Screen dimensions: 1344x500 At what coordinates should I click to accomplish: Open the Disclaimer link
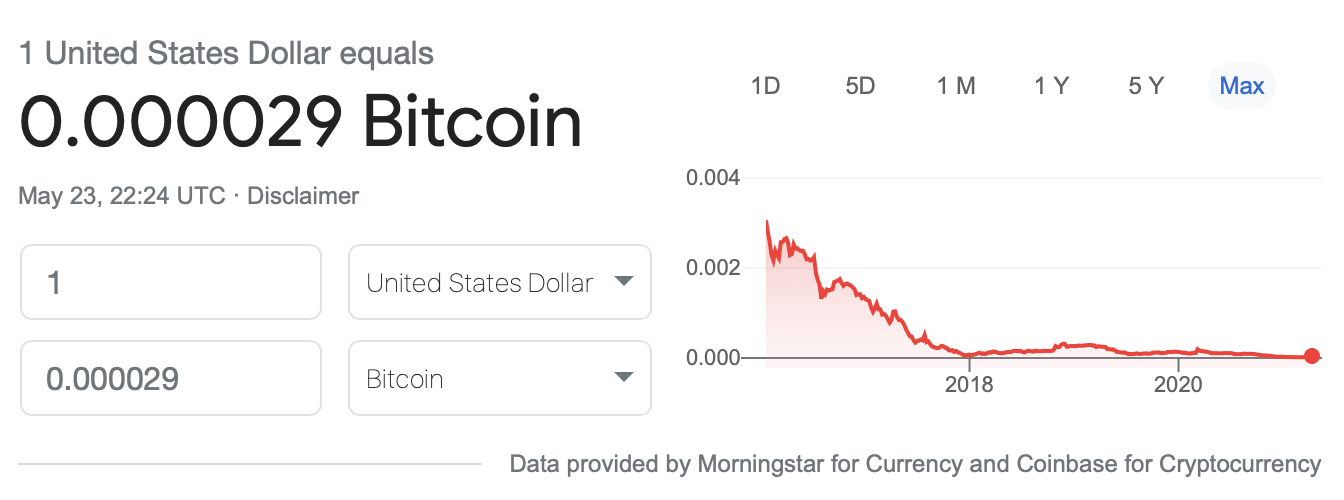pyautogui.click(x=303, y=196)
